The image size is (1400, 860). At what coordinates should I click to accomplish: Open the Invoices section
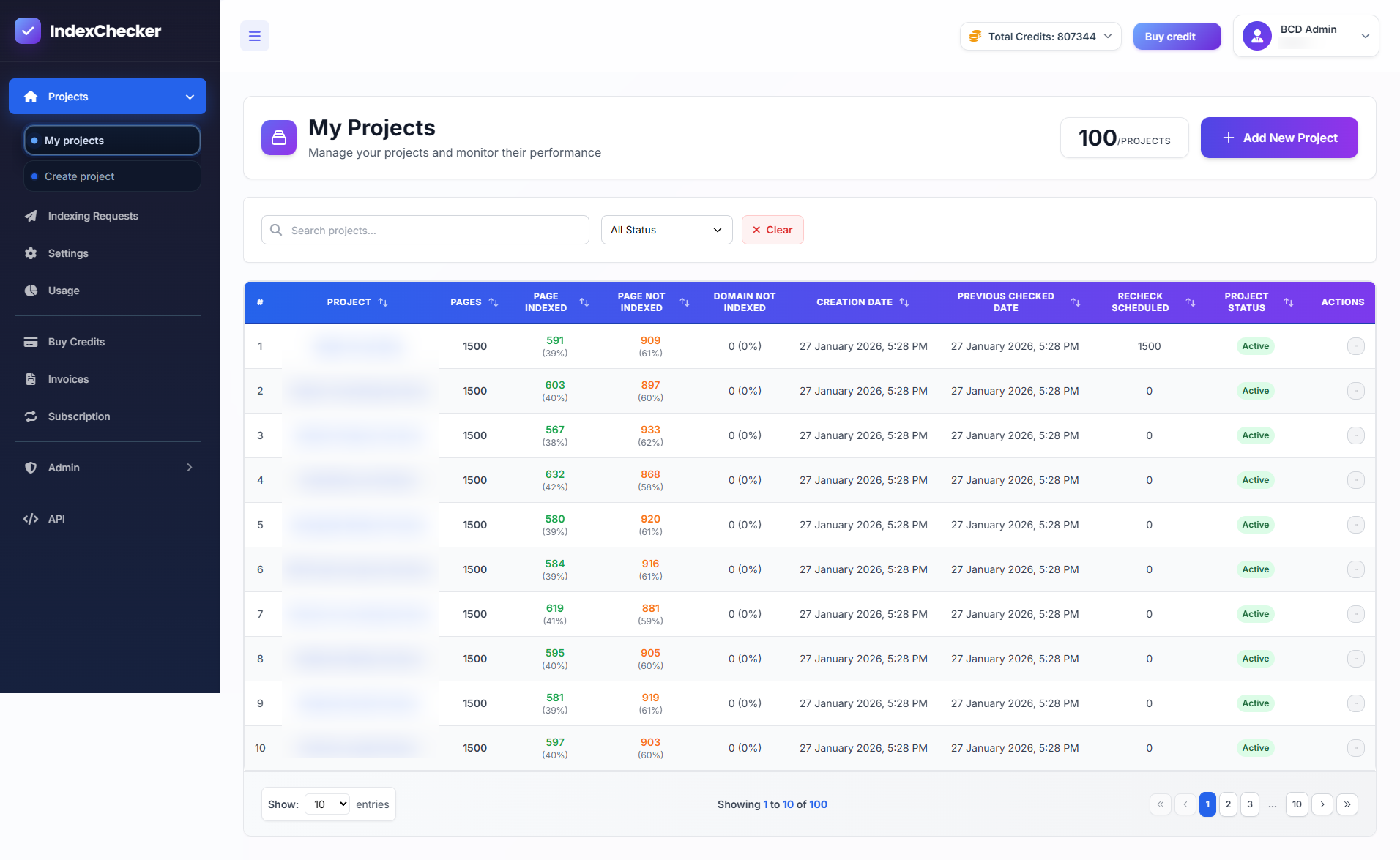click(x=67, y=378)
